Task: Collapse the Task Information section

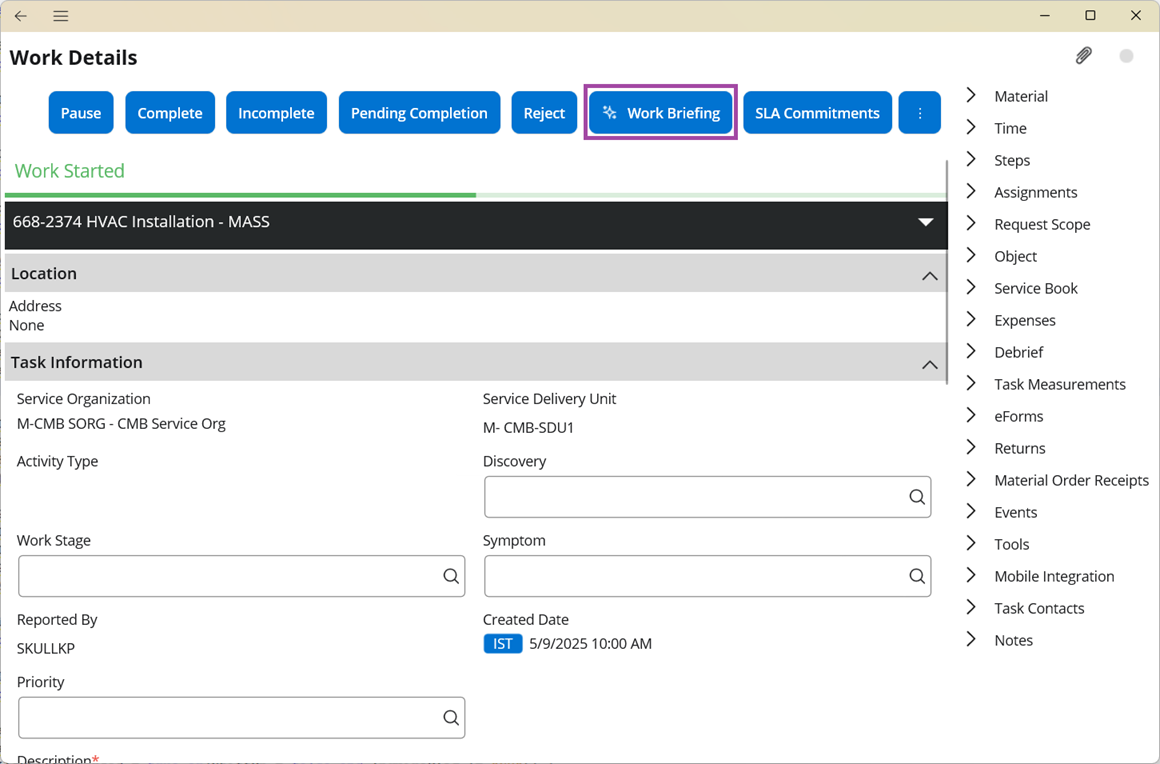Action: [929, 364]
